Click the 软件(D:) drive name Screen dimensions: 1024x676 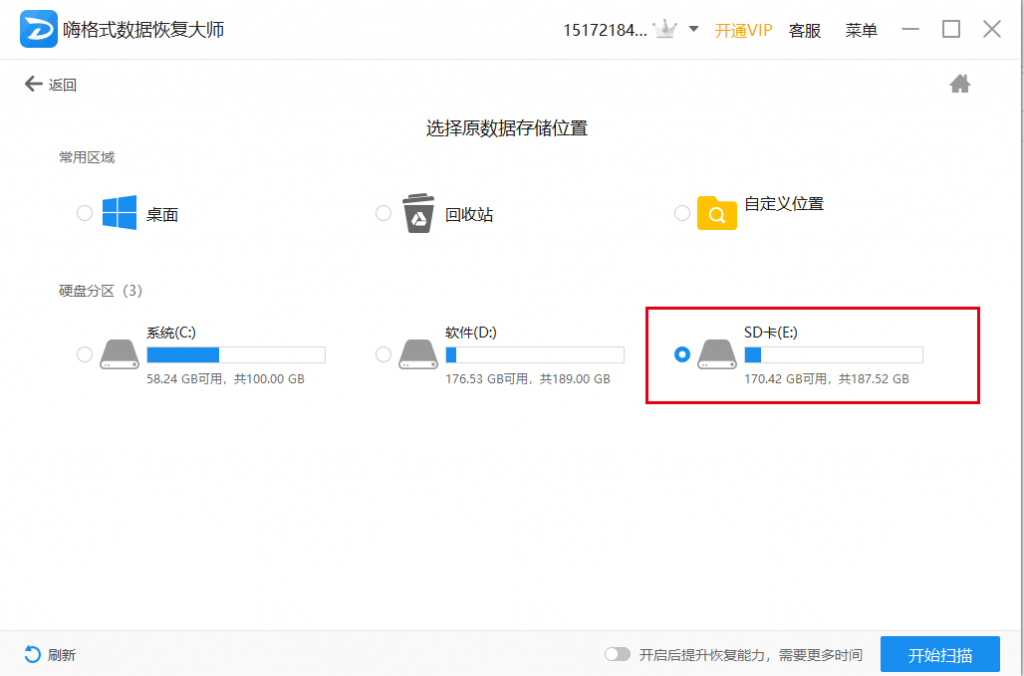point(471,332)
